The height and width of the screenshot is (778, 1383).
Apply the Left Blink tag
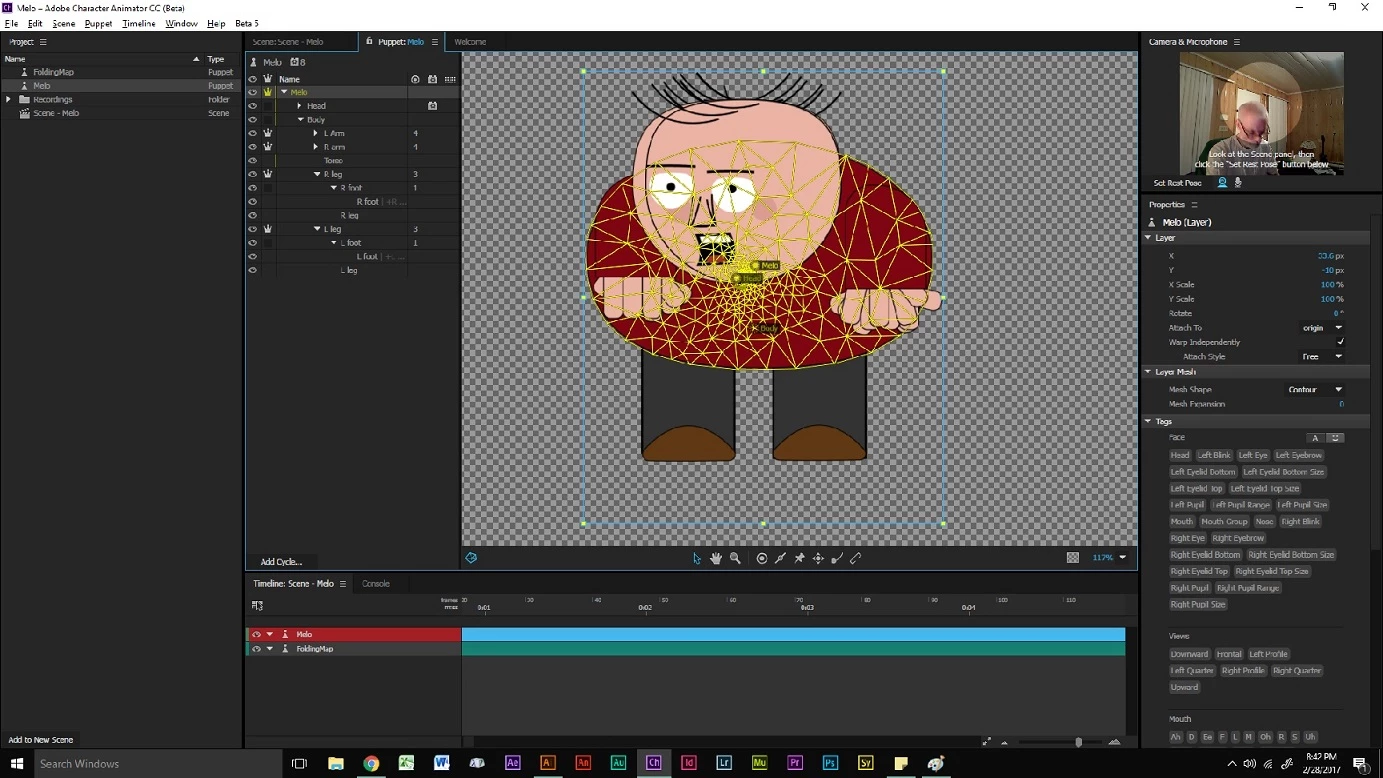(1214, 455)
